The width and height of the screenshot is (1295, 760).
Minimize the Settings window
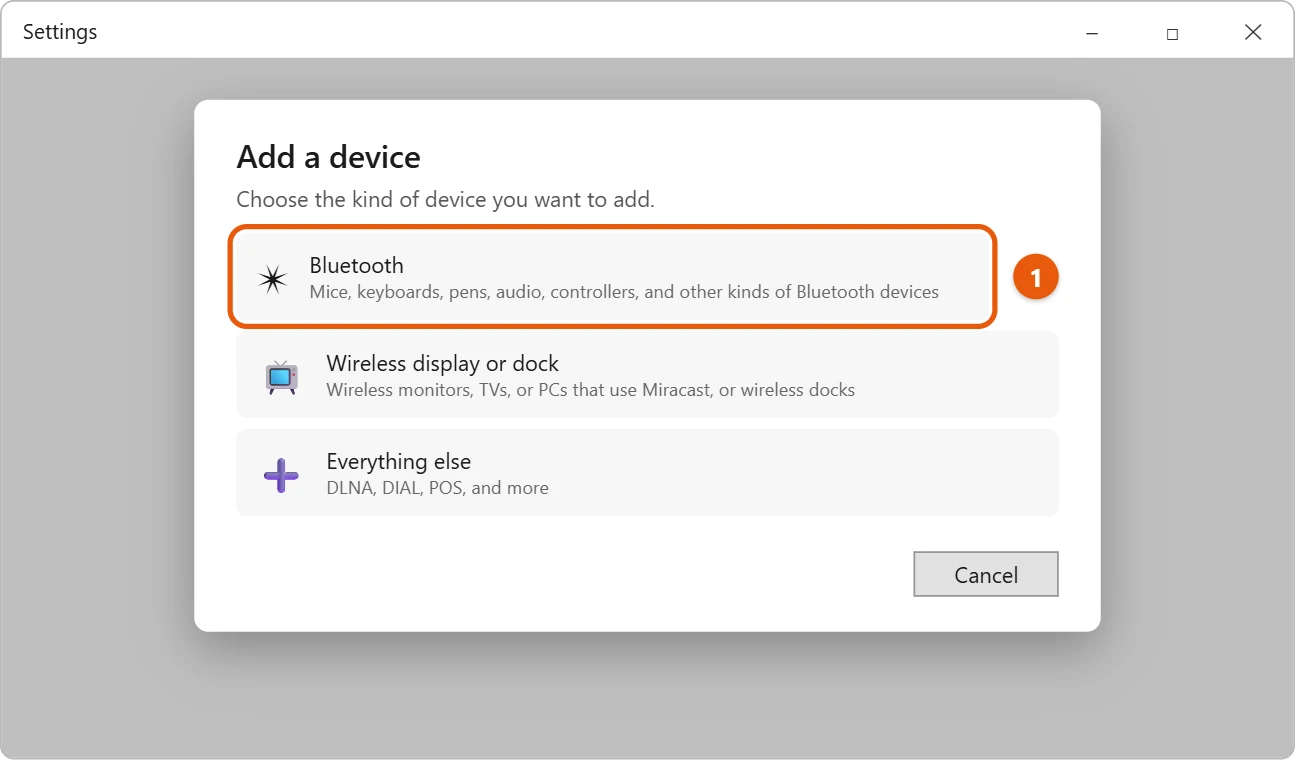1092,33
